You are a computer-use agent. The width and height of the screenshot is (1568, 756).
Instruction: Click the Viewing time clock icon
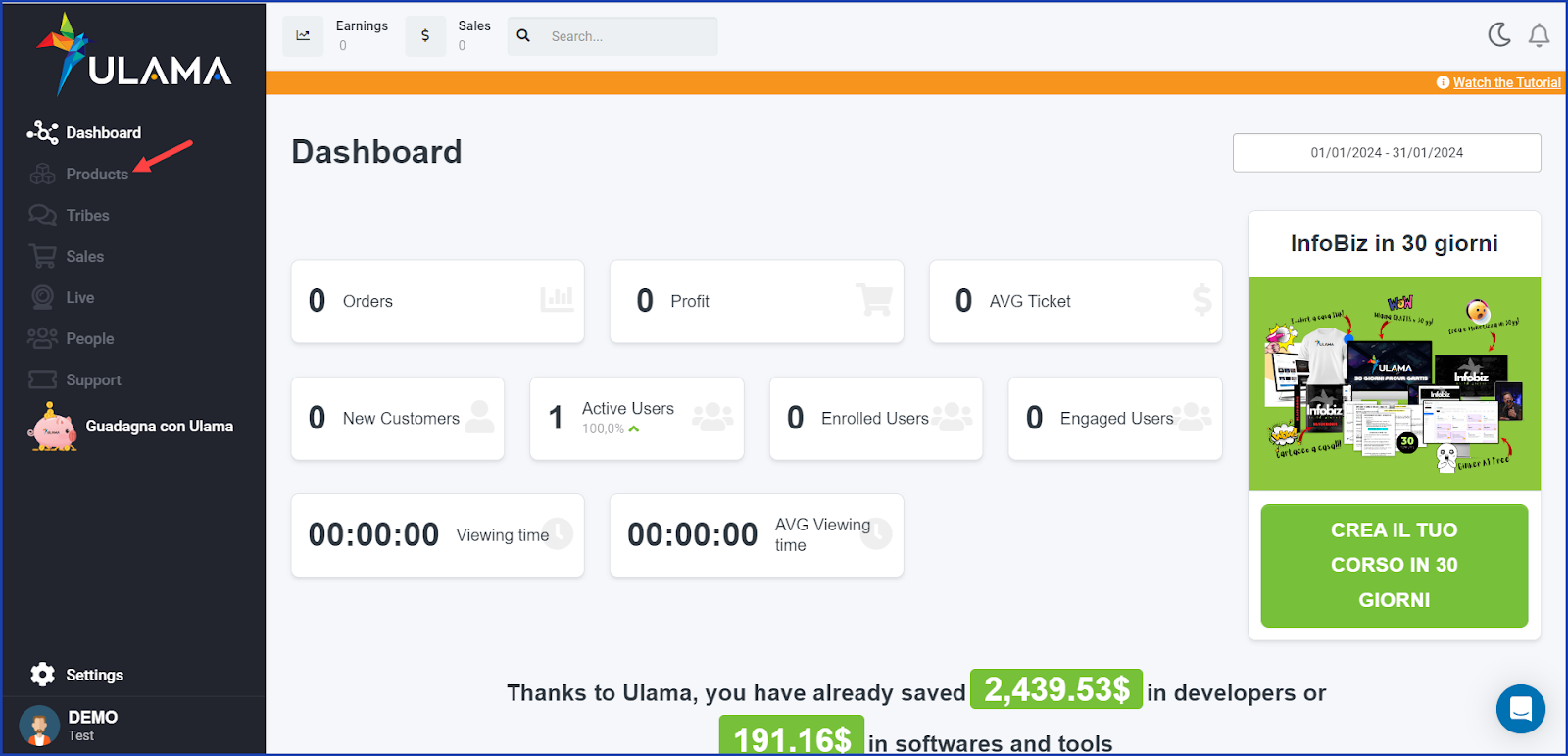pos(558,533)
